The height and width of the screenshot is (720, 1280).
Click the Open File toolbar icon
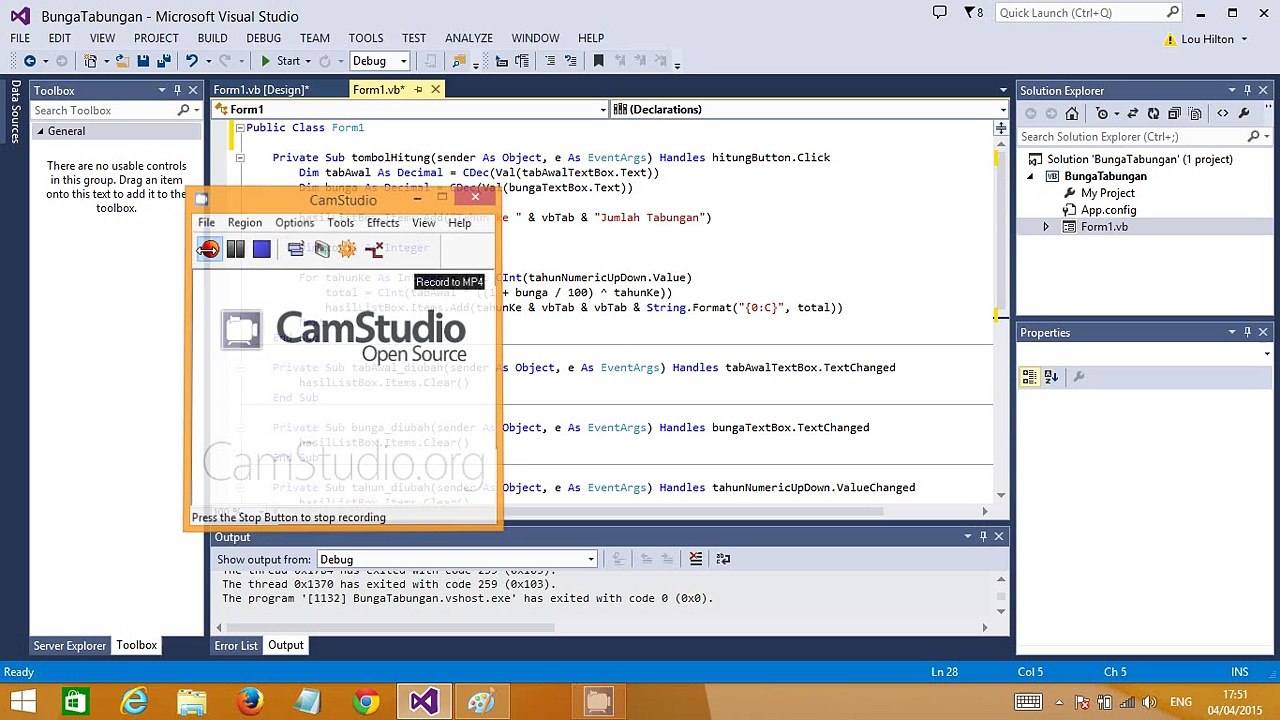[x=121, y=61]
